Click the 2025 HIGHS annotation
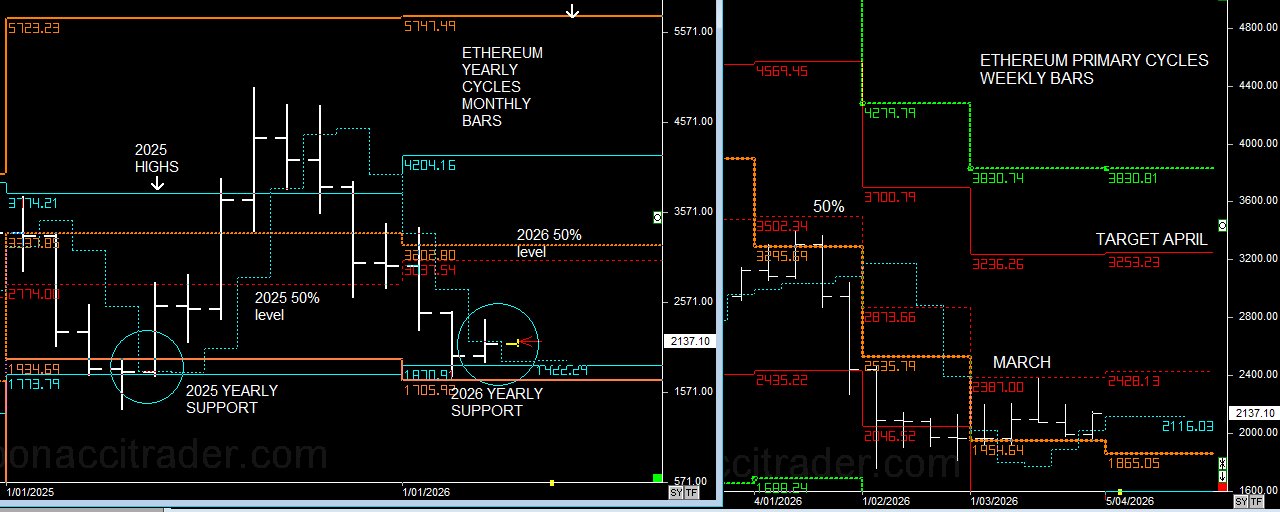The height and width of the screenshot is (512, 1280). click(157, 158)
